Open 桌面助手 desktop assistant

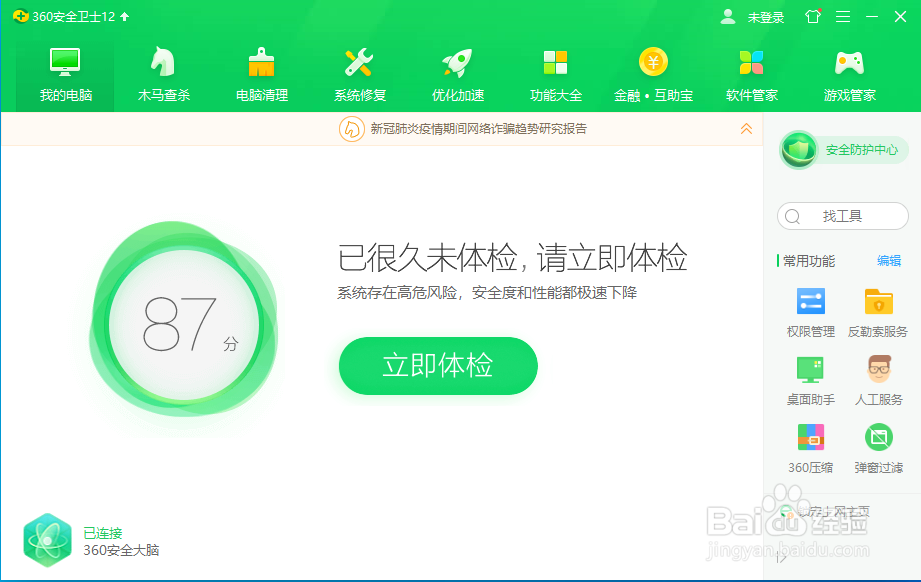(810, 380)
